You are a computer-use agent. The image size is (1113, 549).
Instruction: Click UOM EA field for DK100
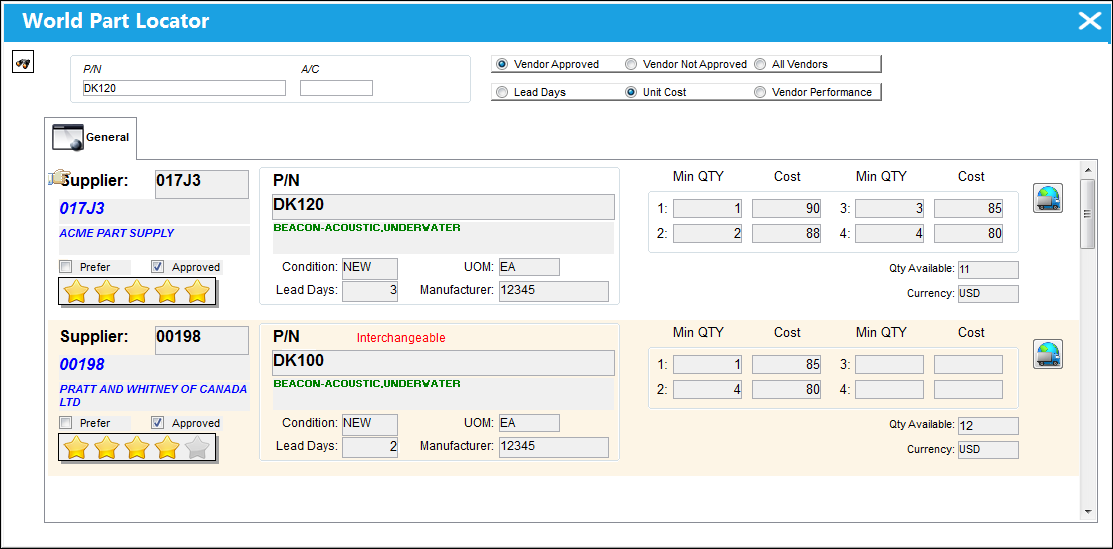(x=530, y=423)
